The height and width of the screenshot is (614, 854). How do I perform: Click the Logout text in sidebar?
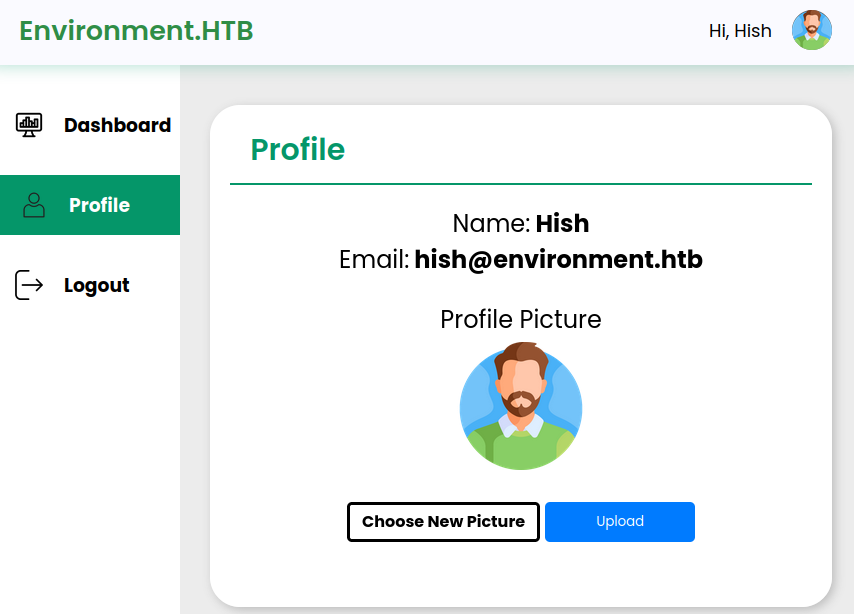(x=97, y=285)
